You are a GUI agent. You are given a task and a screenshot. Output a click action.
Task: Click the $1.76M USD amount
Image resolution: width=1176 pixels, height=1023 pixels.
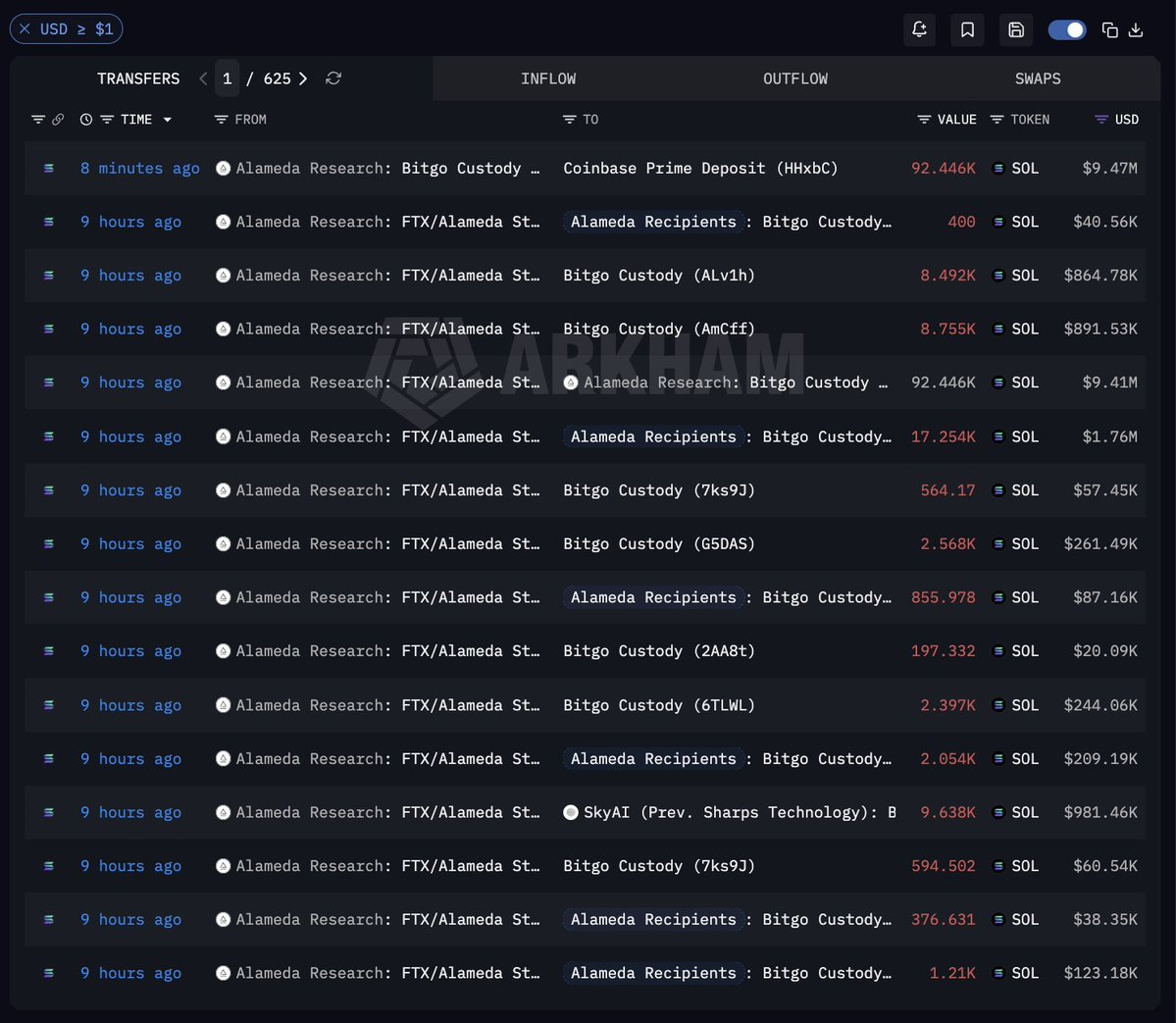pyautogui.click(x=1109, y=436)
